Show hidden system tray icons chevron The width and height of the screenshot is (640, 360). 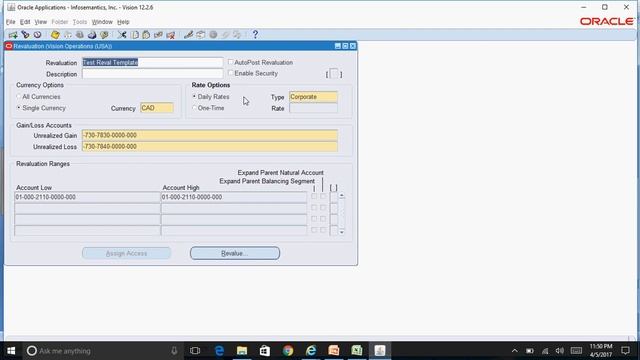(515, 351)
